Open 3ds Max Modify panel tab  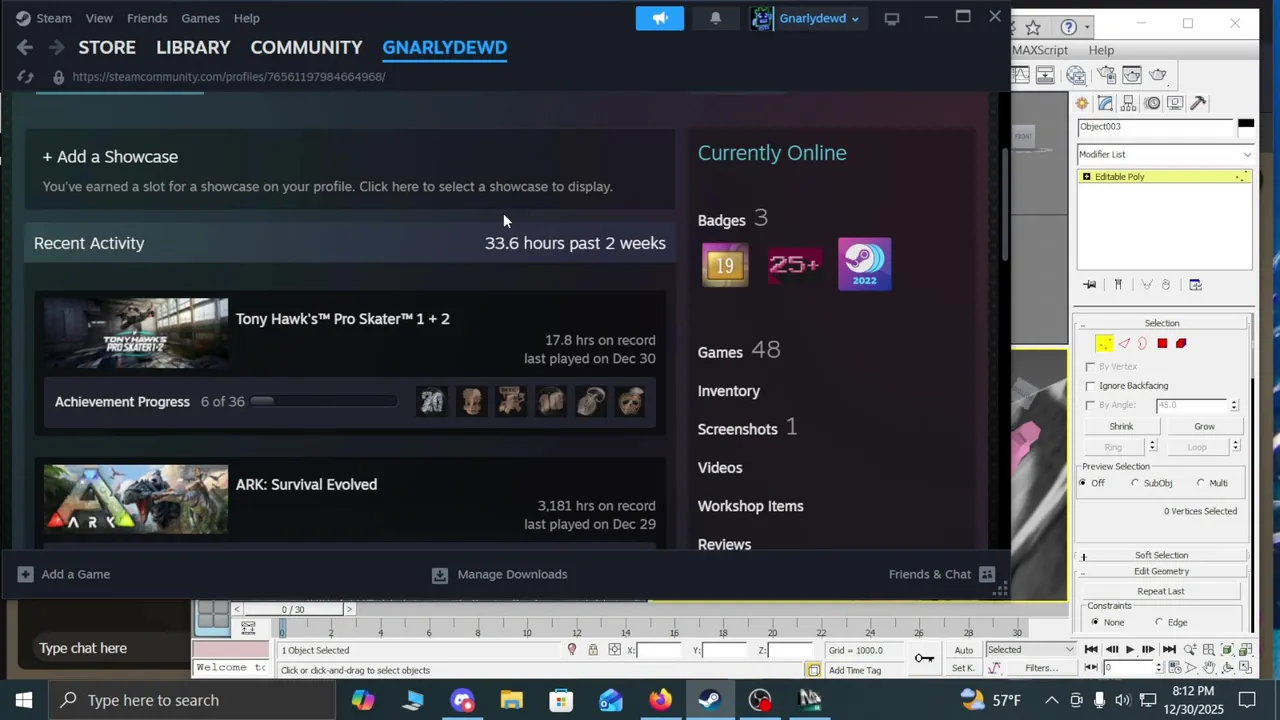[1105, 103]
